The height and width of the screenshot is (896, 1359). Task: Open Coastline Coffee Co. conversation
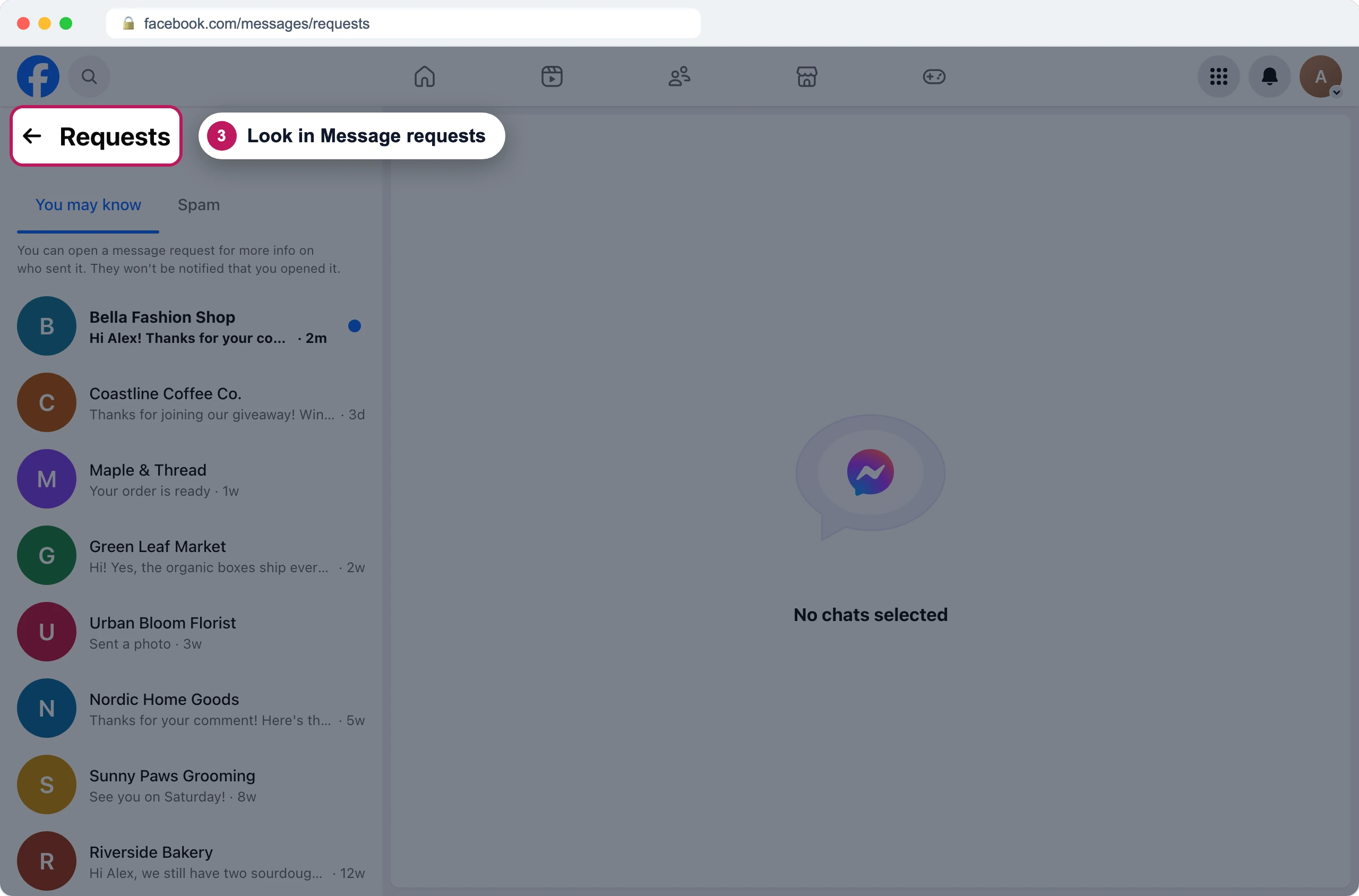[192, 403]
